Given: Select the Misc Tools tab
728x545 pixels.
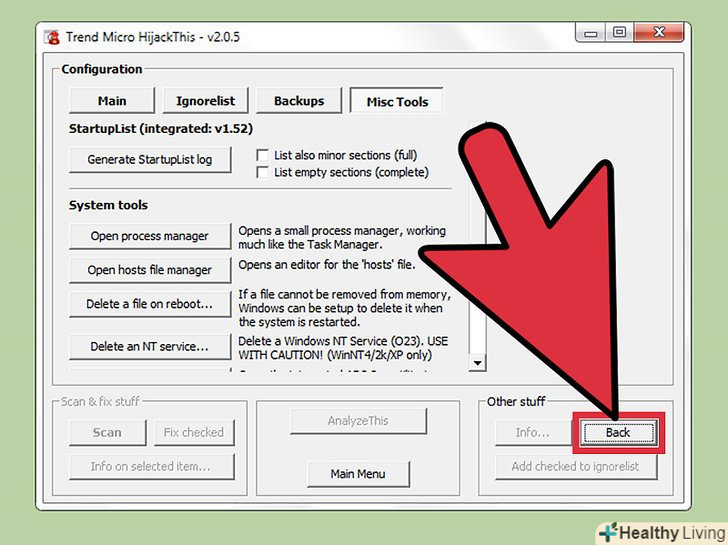Looking at the screenshot, I should click(397, 101).
